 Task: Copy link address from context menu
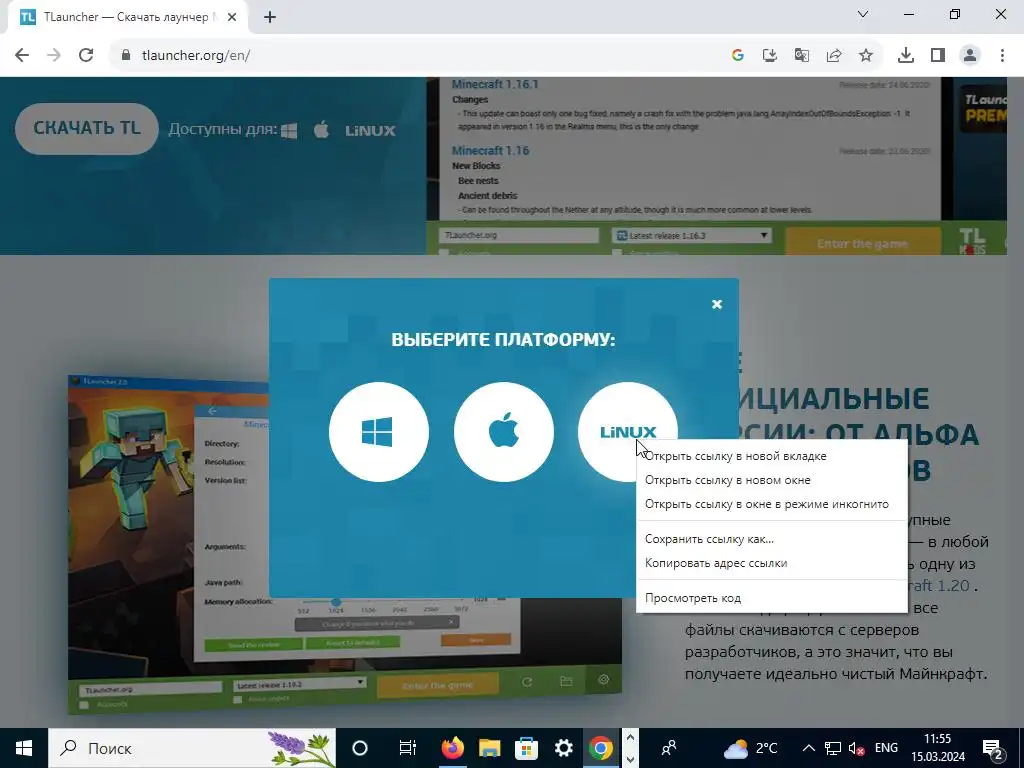(772, 563)
